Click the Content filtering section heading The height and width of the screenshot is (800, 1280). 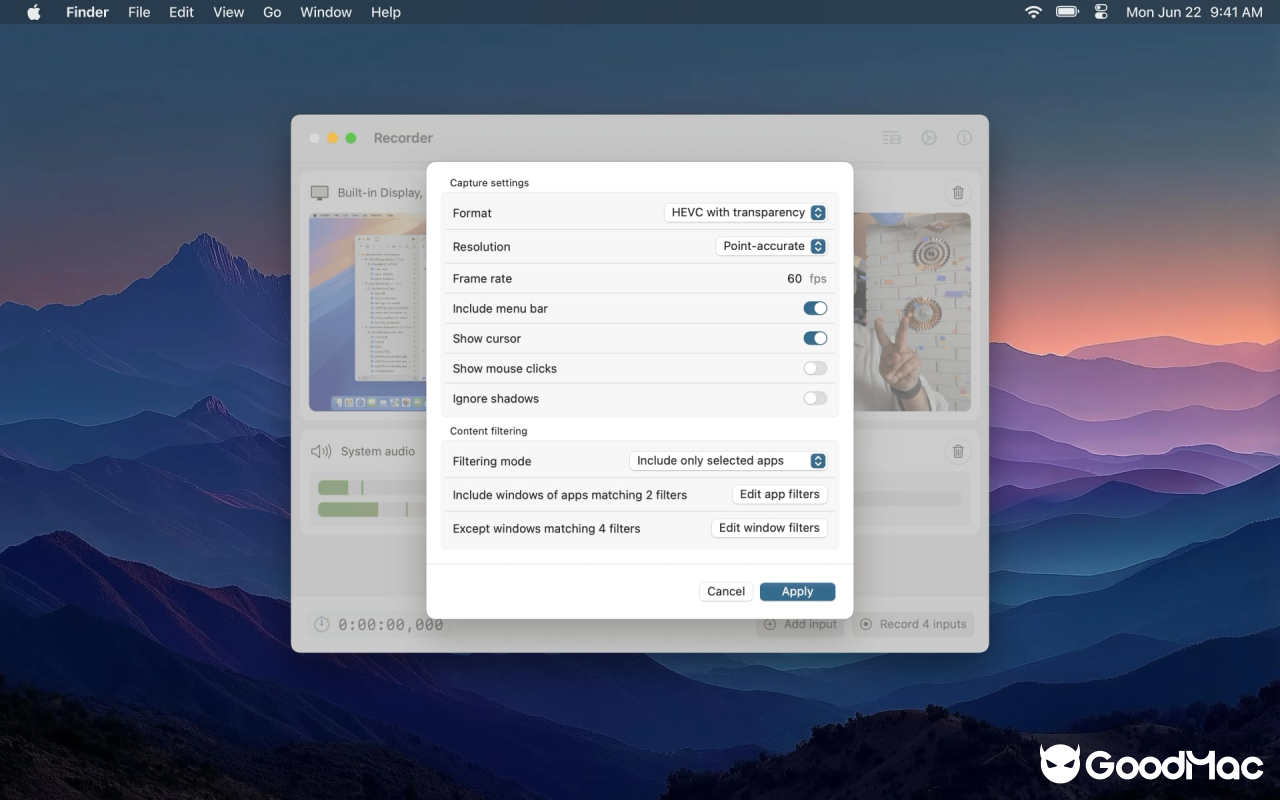[488, 431]
